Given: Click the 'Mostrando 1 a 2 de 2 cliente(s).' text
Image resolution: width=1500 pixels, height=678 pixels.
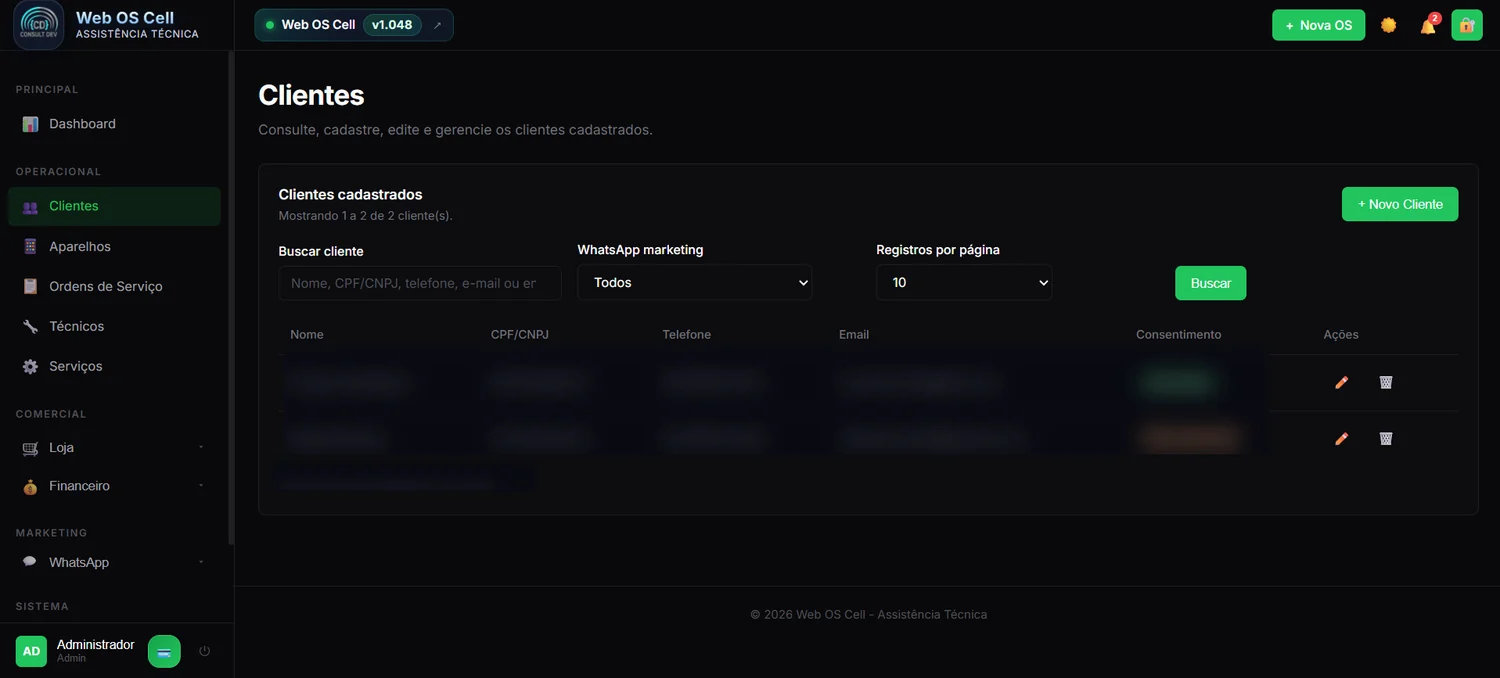Looking at the screenshot, I should 365,216.
